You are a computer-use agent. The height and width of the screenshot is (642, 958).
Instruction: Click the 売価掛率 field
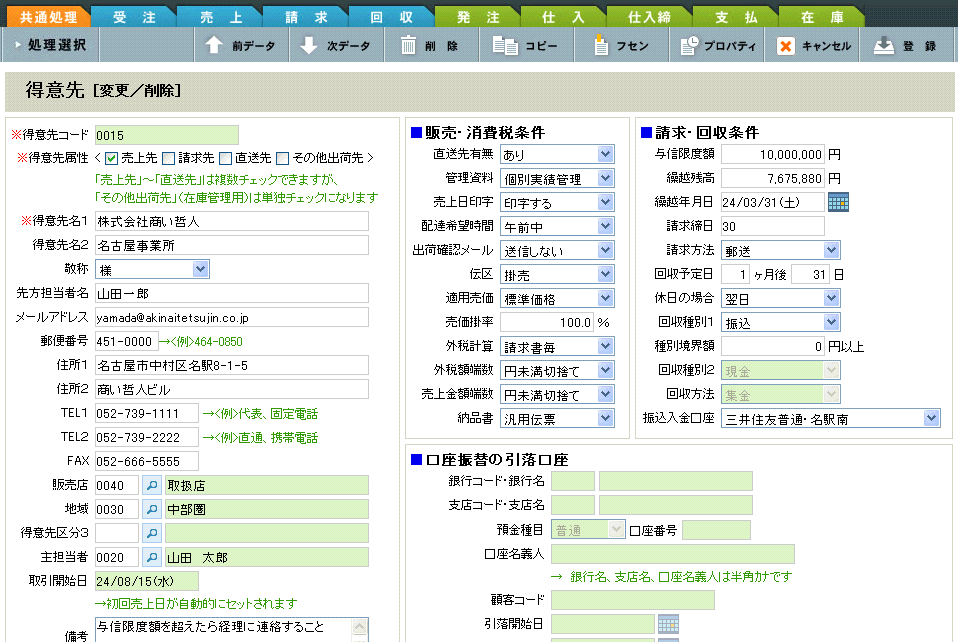[547, 322]
